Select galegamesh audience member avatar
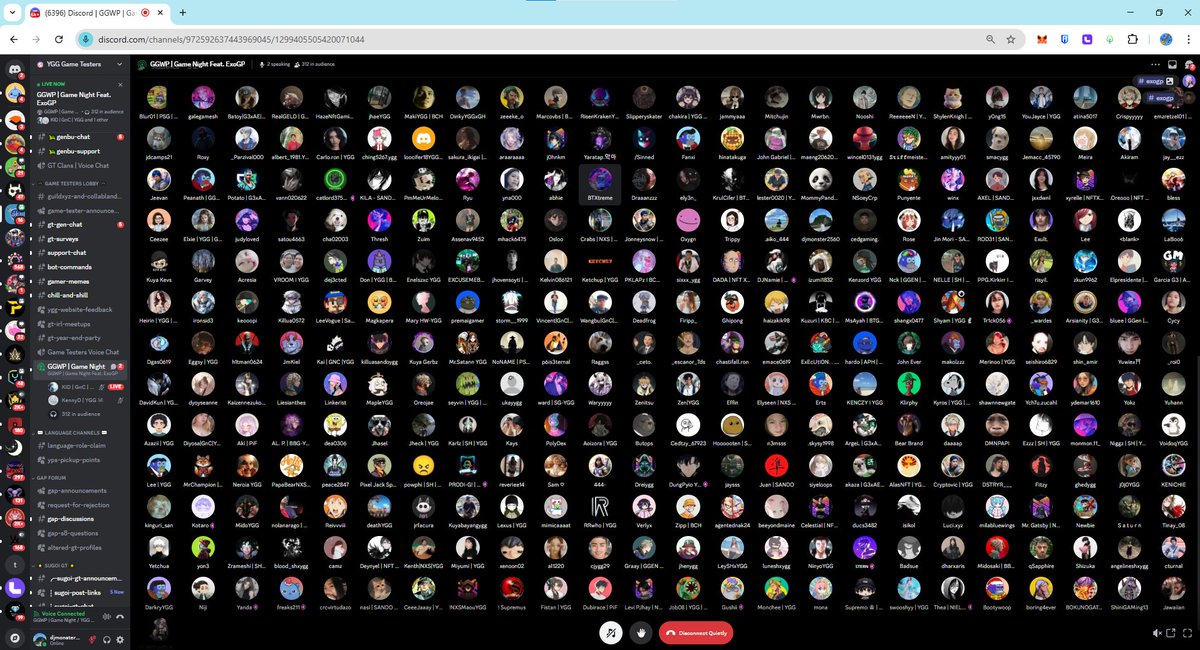This screenshot has width=1200, height=650. 203,97
